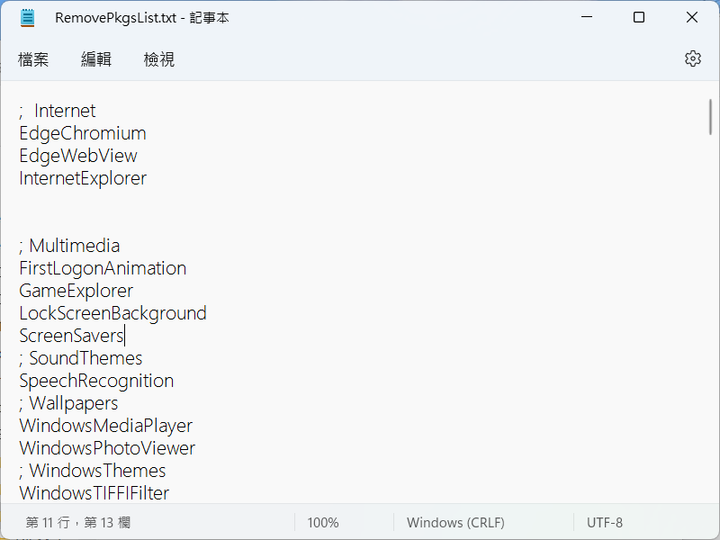Open the 編輯 (Edit) menu
The width and height of the screenshot is (720, 540).
coord(96,59)
